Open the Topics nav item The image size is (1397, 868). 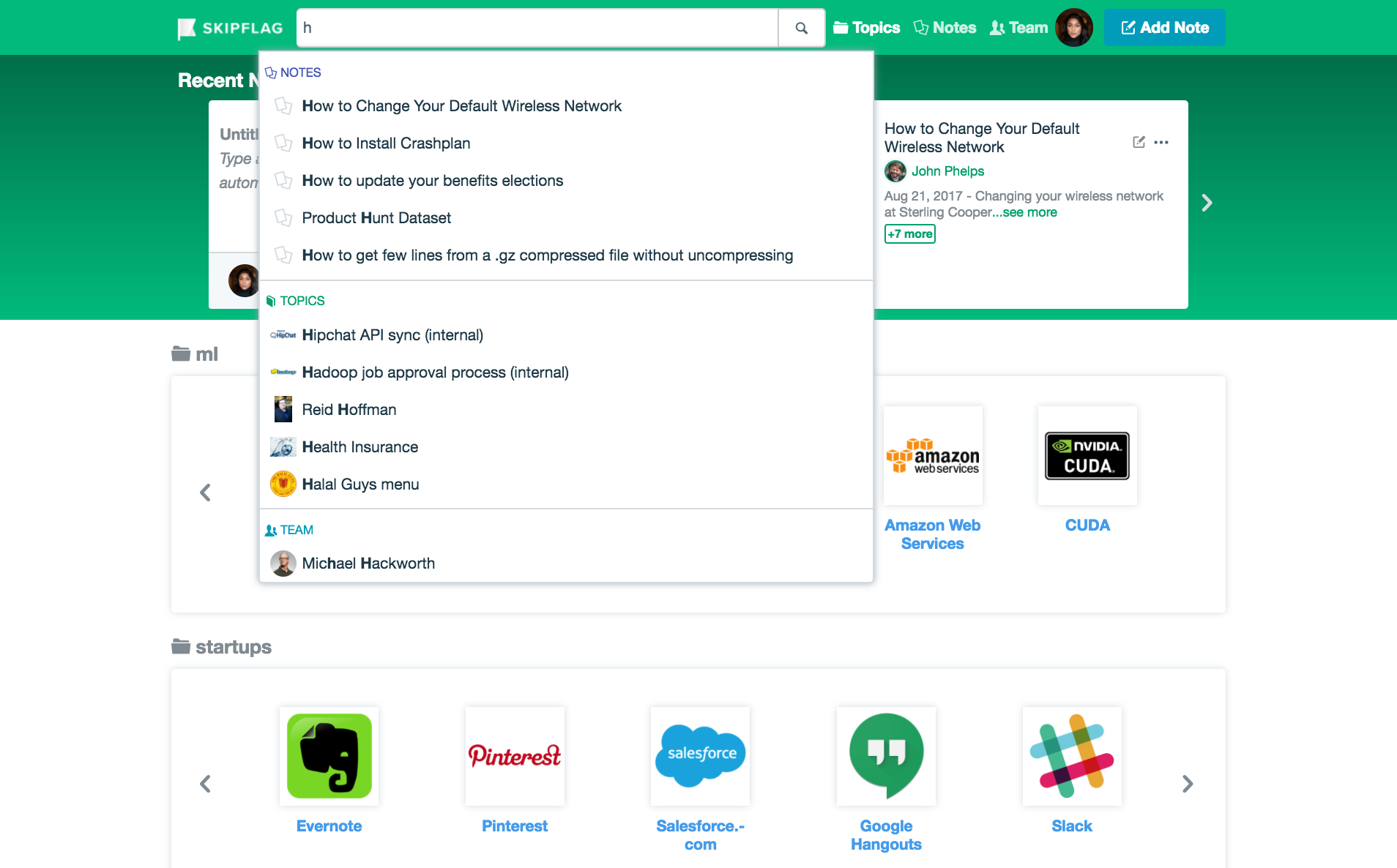(x=867, y=28)
